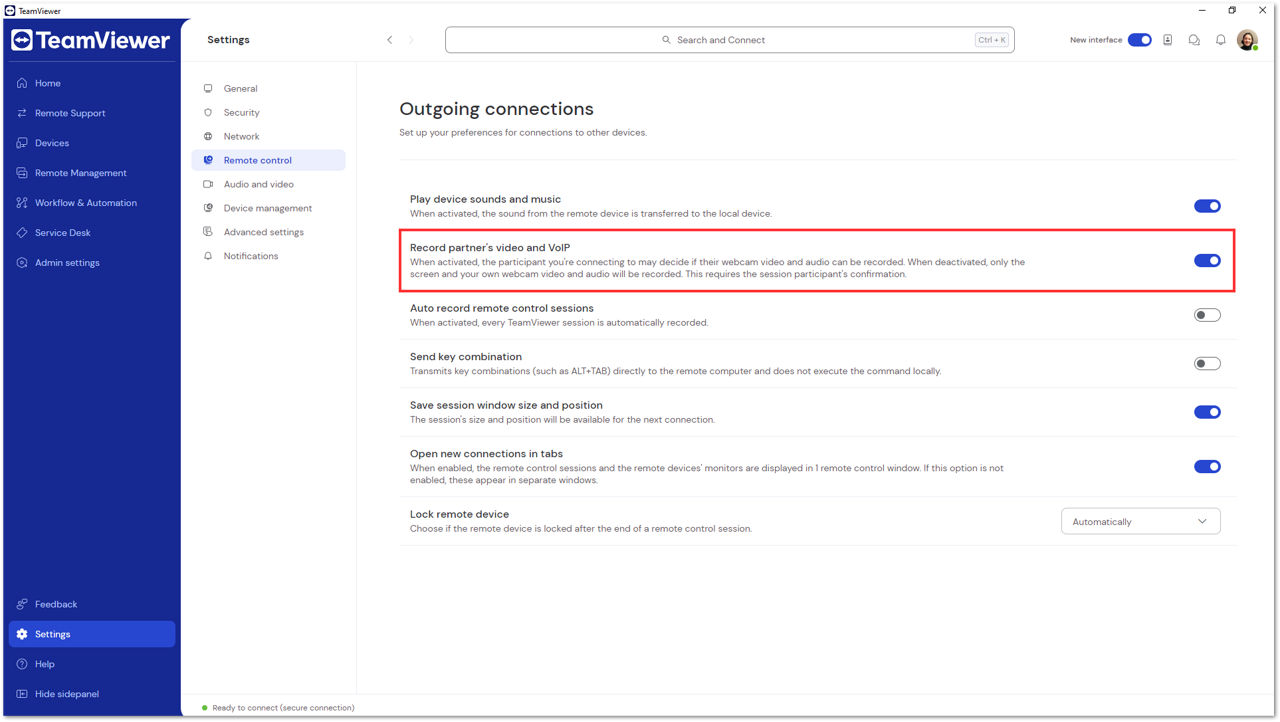Open the notification bell in the top bar

coord(1221,40)
